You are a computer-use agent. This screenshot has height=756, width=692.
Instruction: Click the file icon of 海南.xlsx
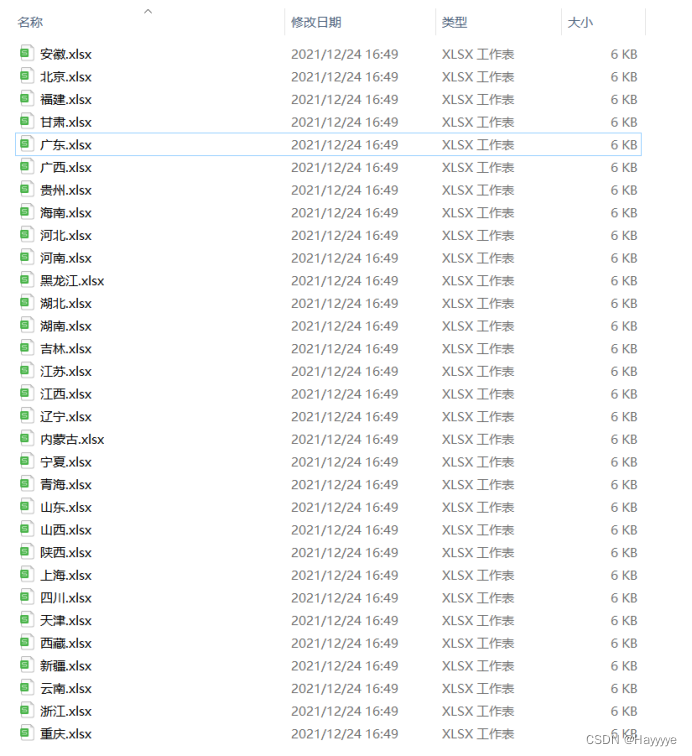click(27, 212)
